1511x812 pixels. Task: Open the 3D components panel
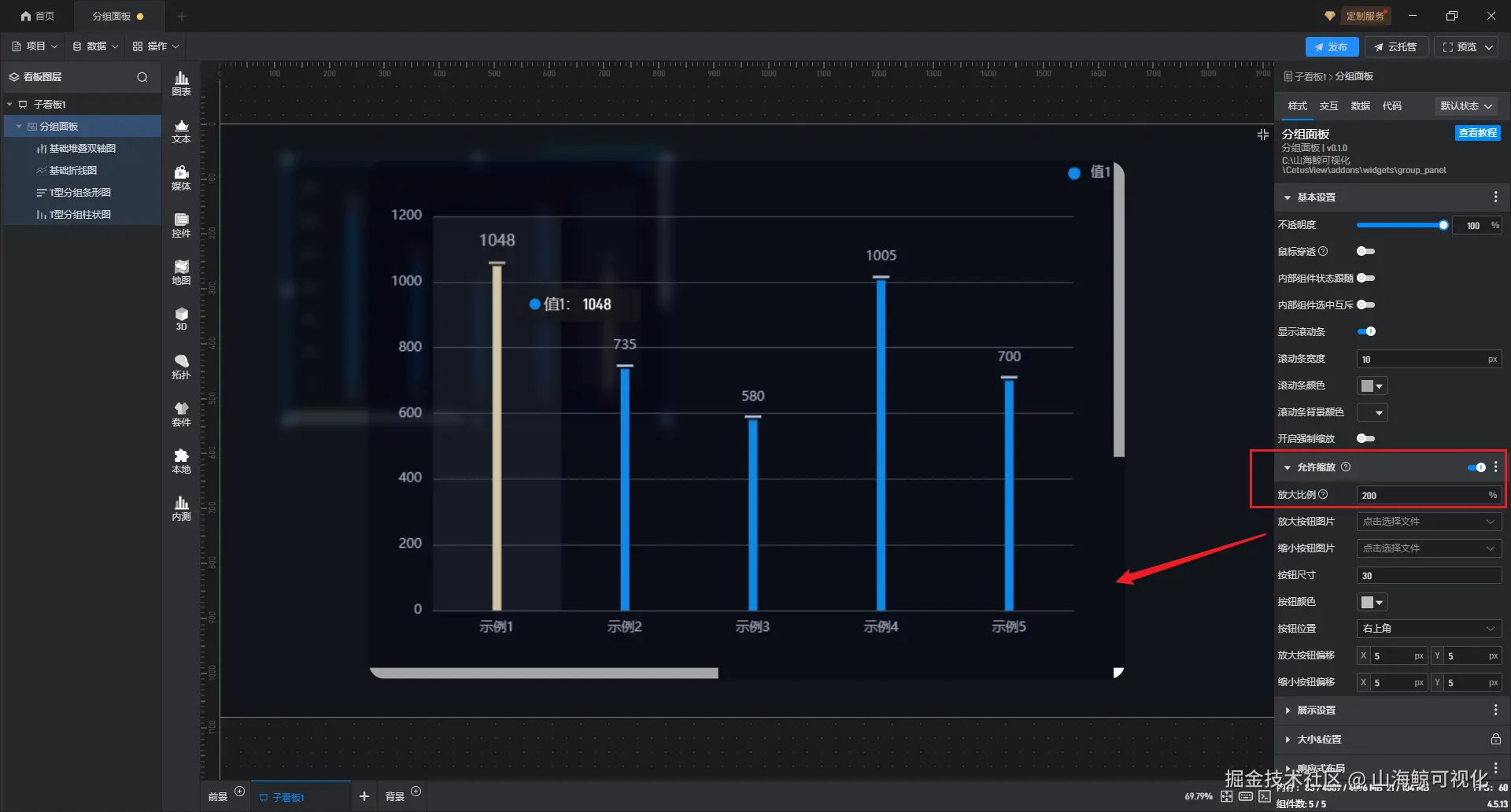(x=181, y=319)
